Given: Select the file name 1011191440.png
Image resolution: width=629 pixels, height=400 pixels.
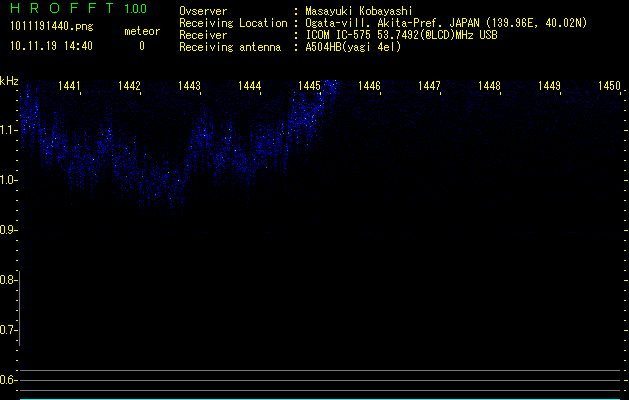Looking at the screenshot, I should click(52, 26).
